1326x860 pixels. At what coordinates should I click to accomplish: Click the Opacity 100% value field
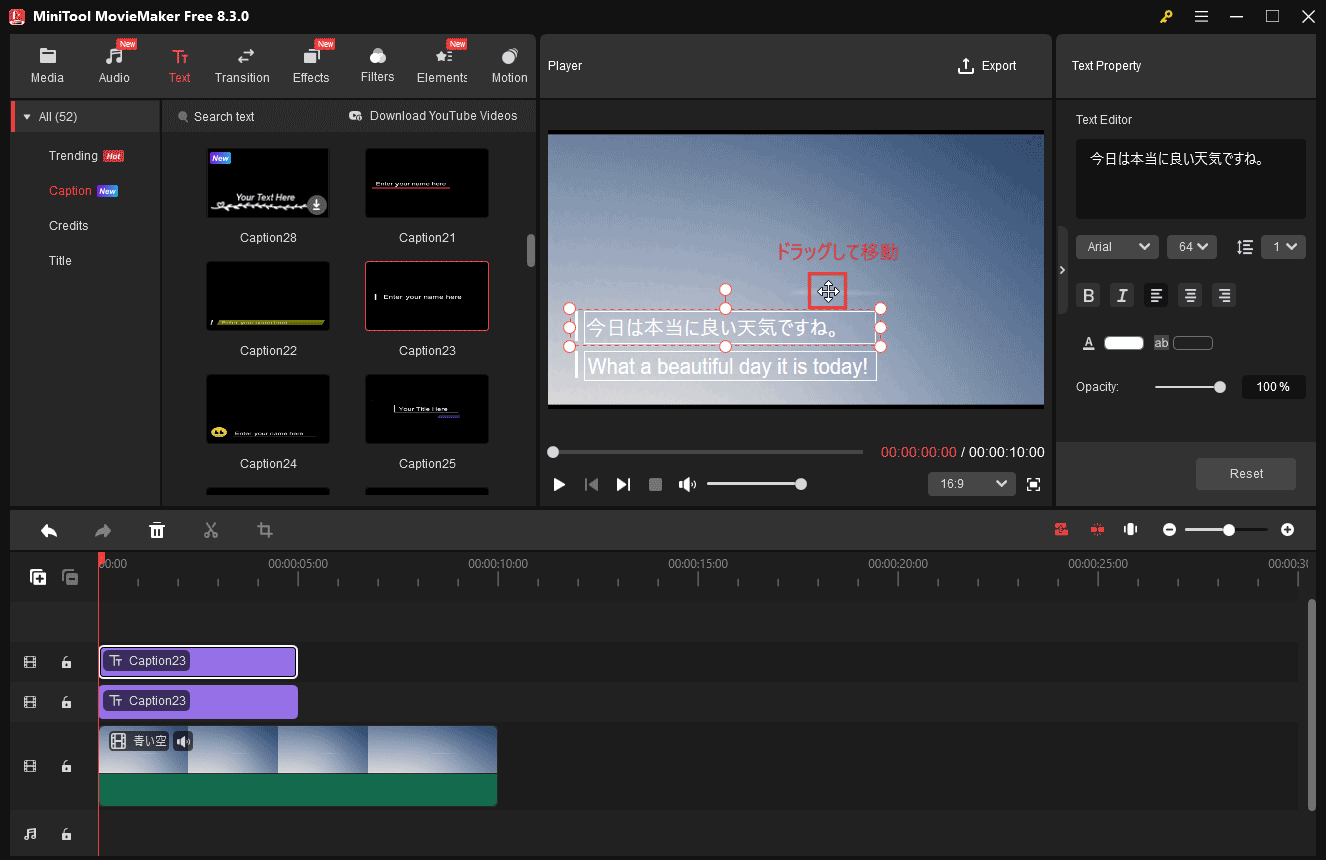click(x=1273, y=387)
